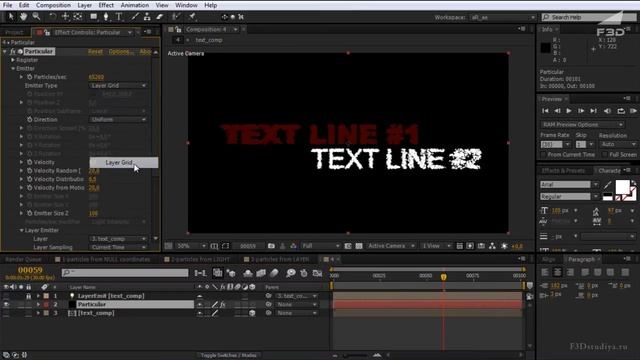Switch to Effects & Presets tab
The height and width of the screenshot is (360, 640).
pos(563,171)
